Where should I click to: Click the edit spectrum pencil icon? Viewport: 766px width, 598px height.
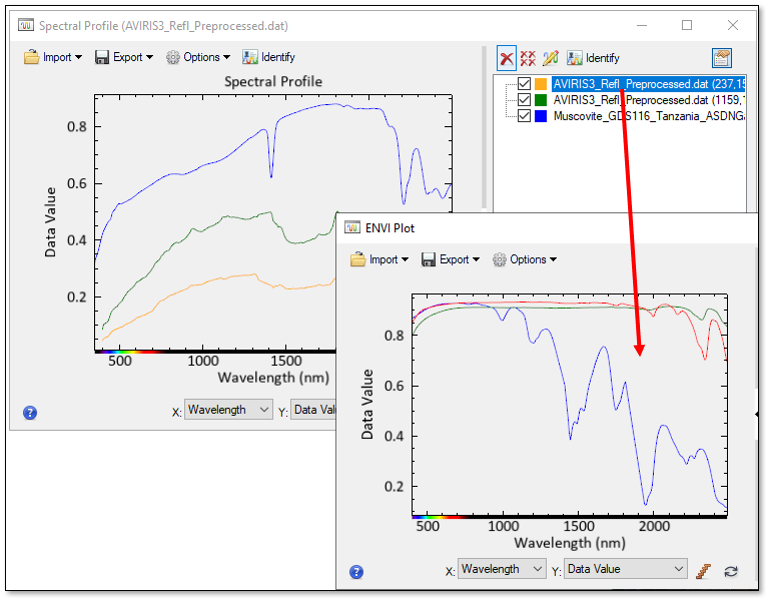pos(550,58)
